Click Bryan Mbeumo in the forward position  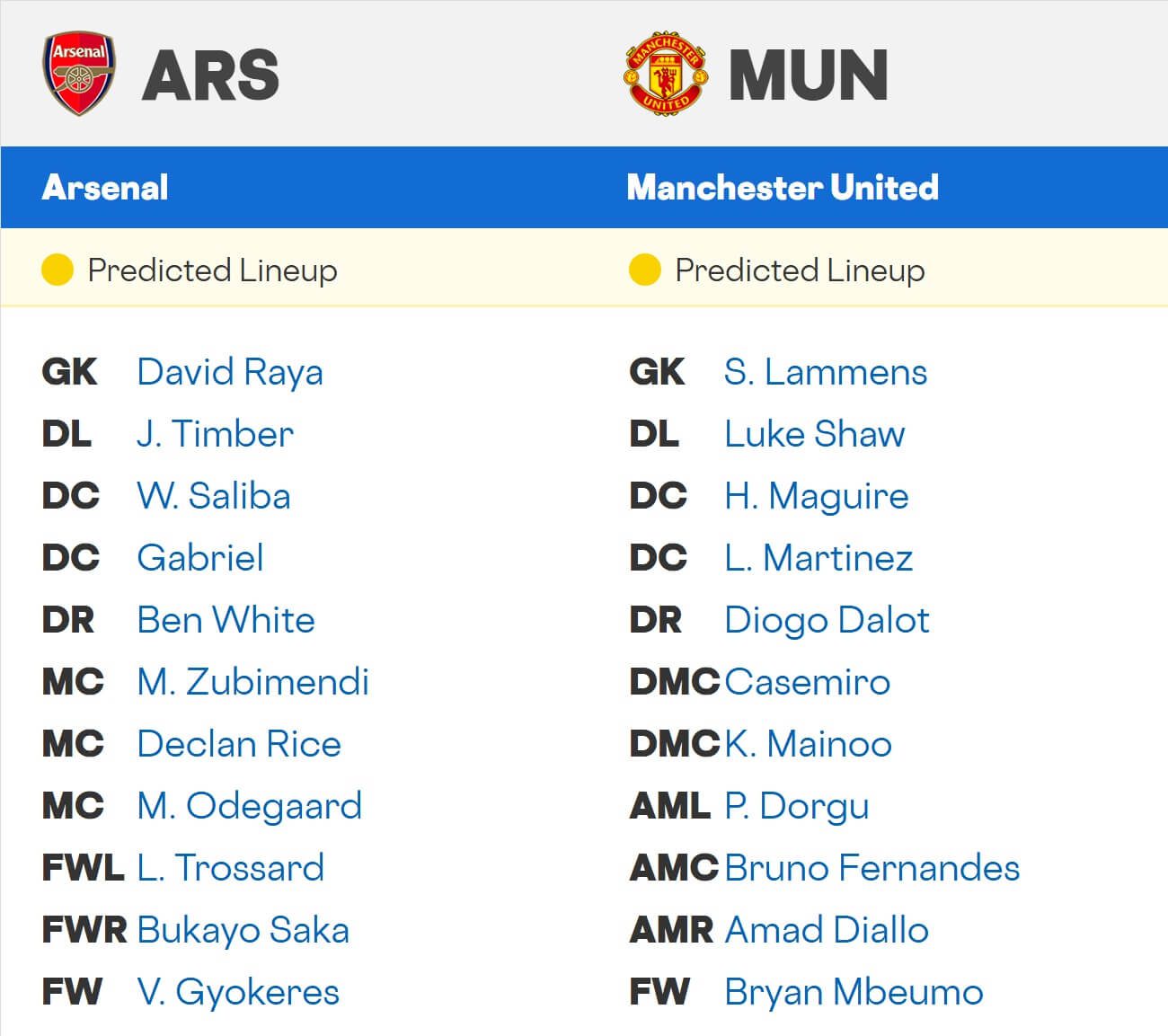click(x=852, y=992)
